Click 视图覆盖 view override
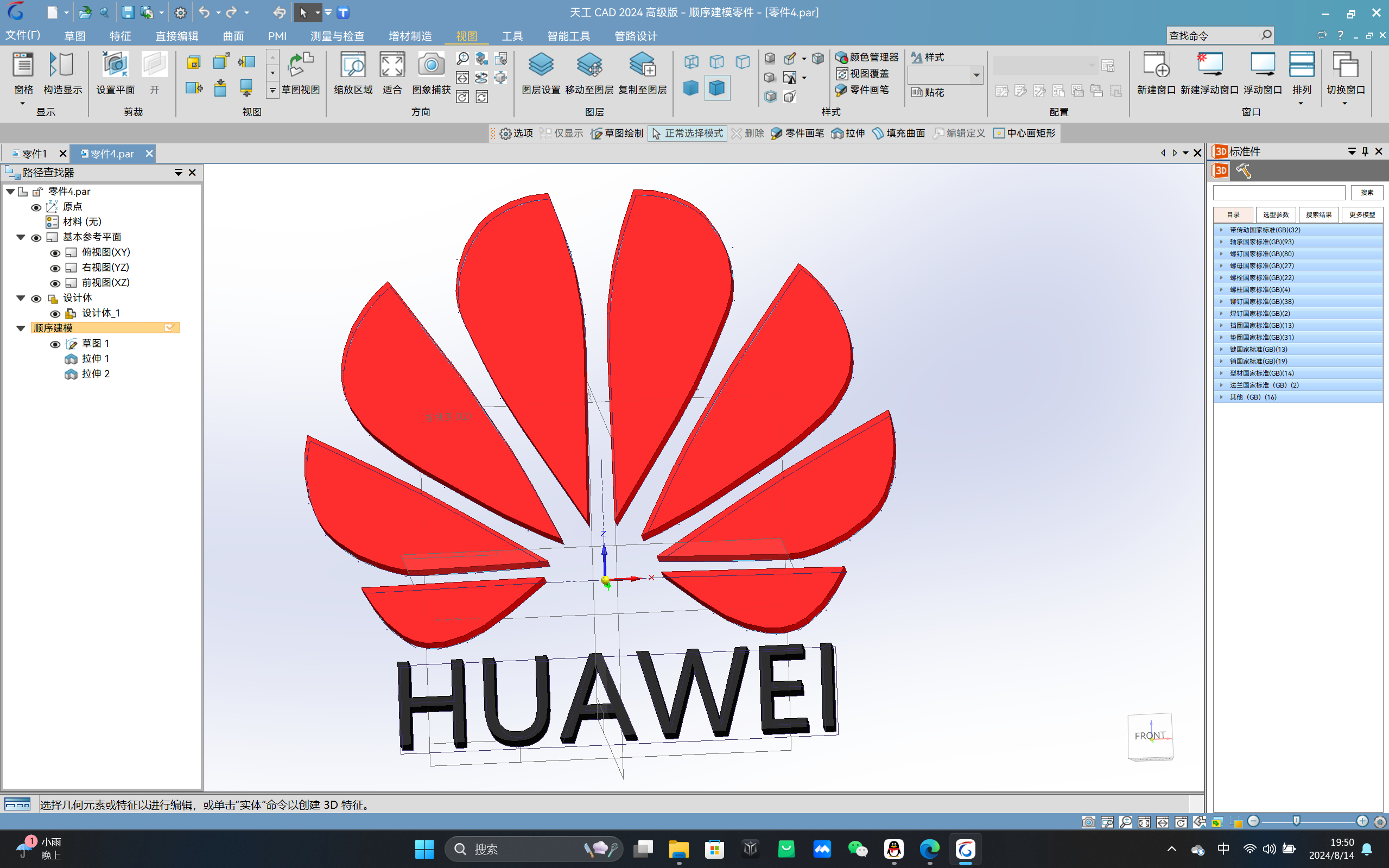The height and width of the screenshot is (868, 1389). [x=862, y=73]
